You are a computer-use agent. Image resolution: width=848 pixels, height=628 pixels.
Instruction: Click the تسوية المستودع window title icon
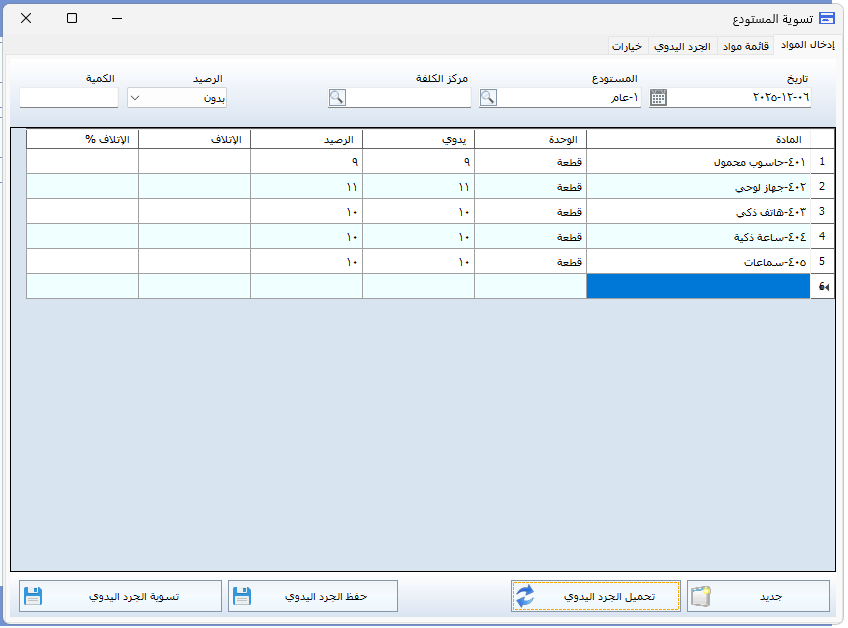(x=826, y=18)
